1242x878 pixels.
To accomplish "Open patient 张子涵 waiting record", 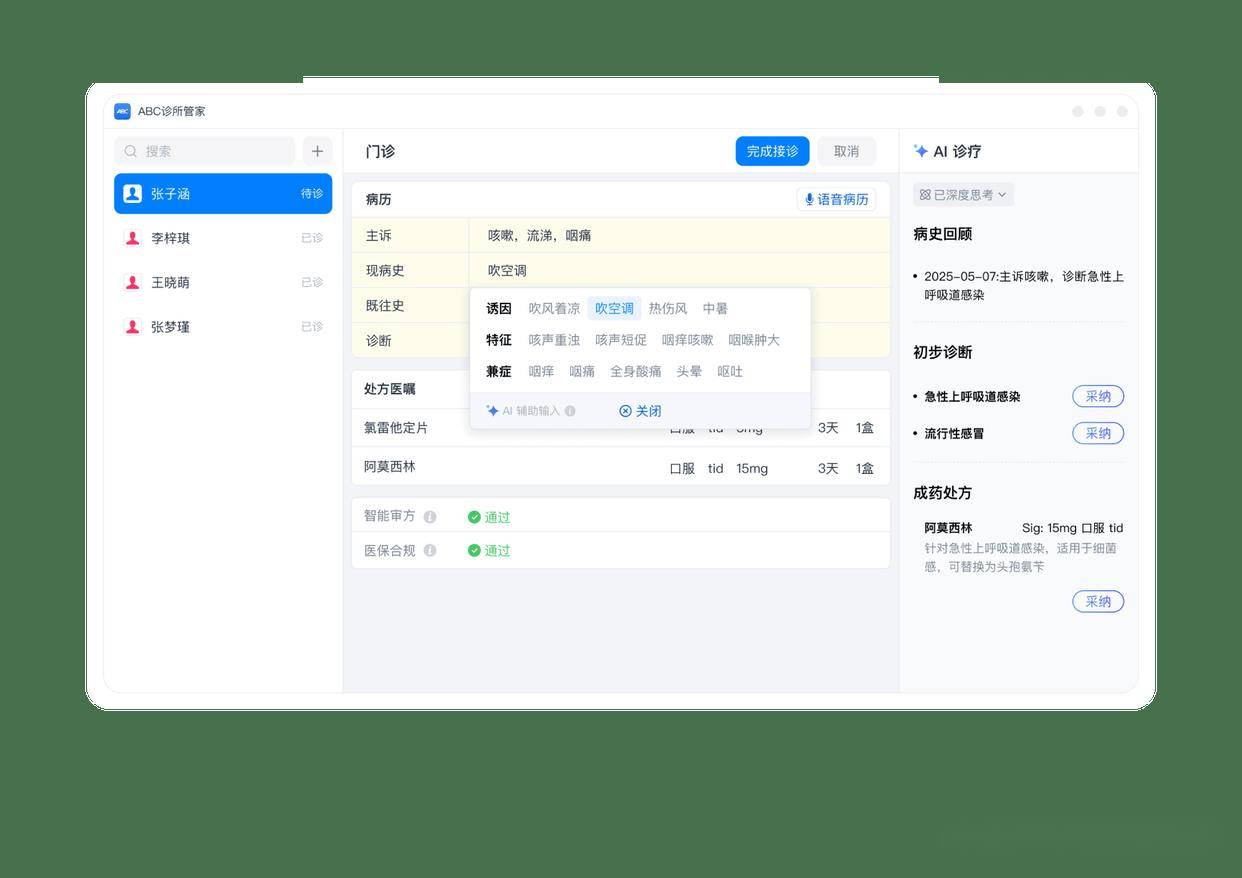I will [222, 194].
